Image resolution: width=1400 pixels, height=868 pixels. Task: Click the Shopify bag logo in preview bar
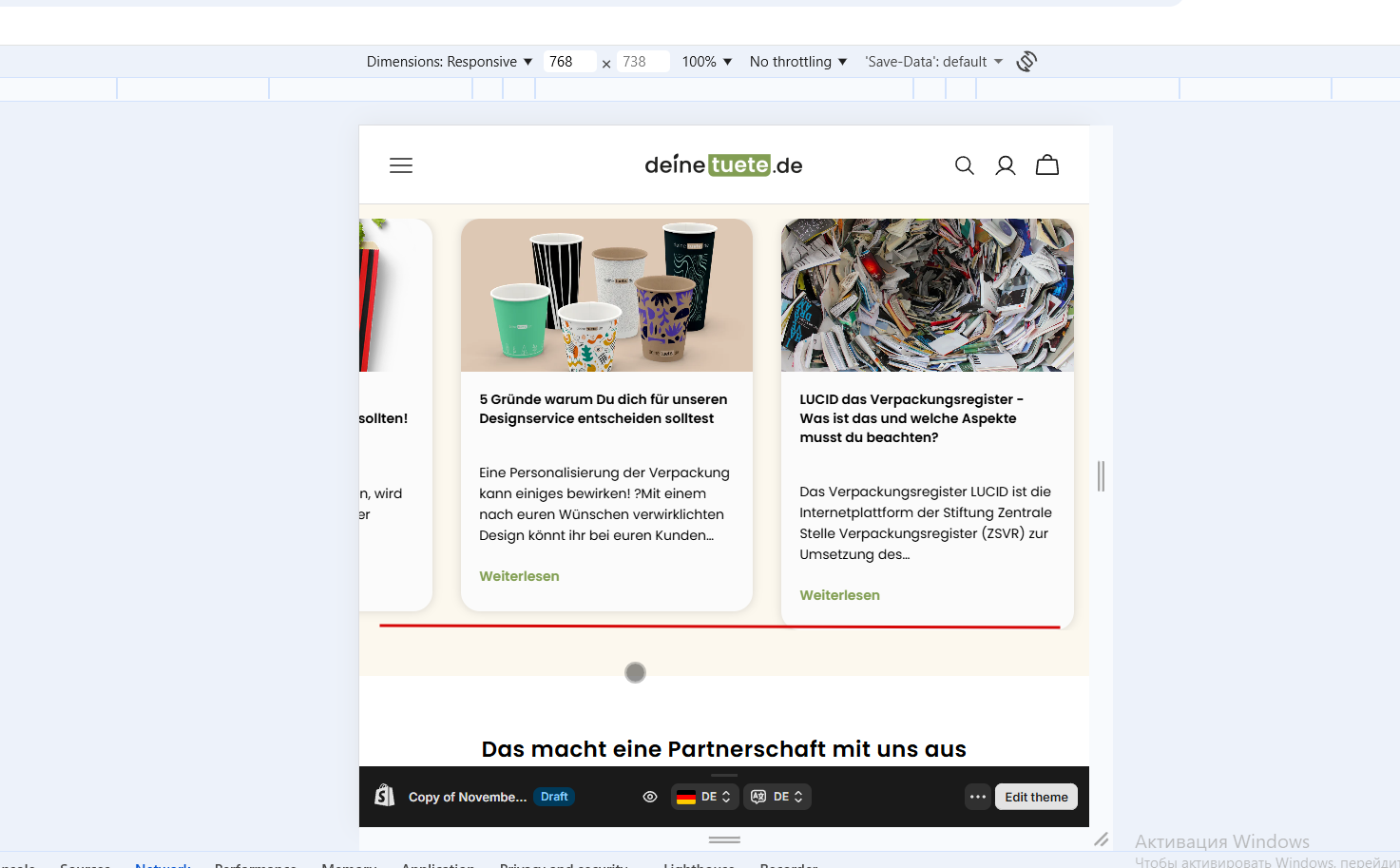tap(385, 796)
